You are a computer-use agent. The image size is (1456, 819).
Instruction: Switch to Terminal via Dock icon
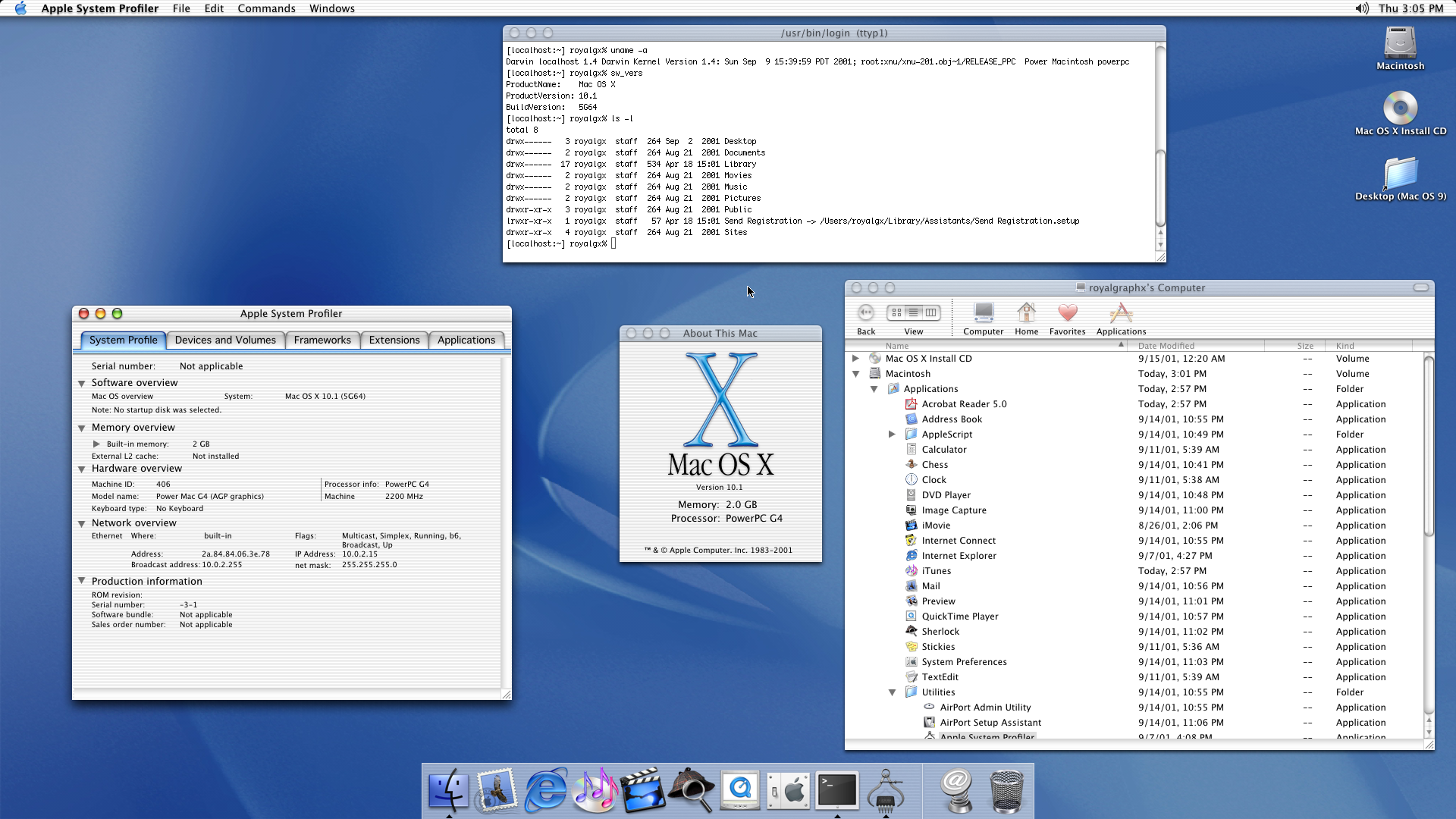click(x=836, y=791)
